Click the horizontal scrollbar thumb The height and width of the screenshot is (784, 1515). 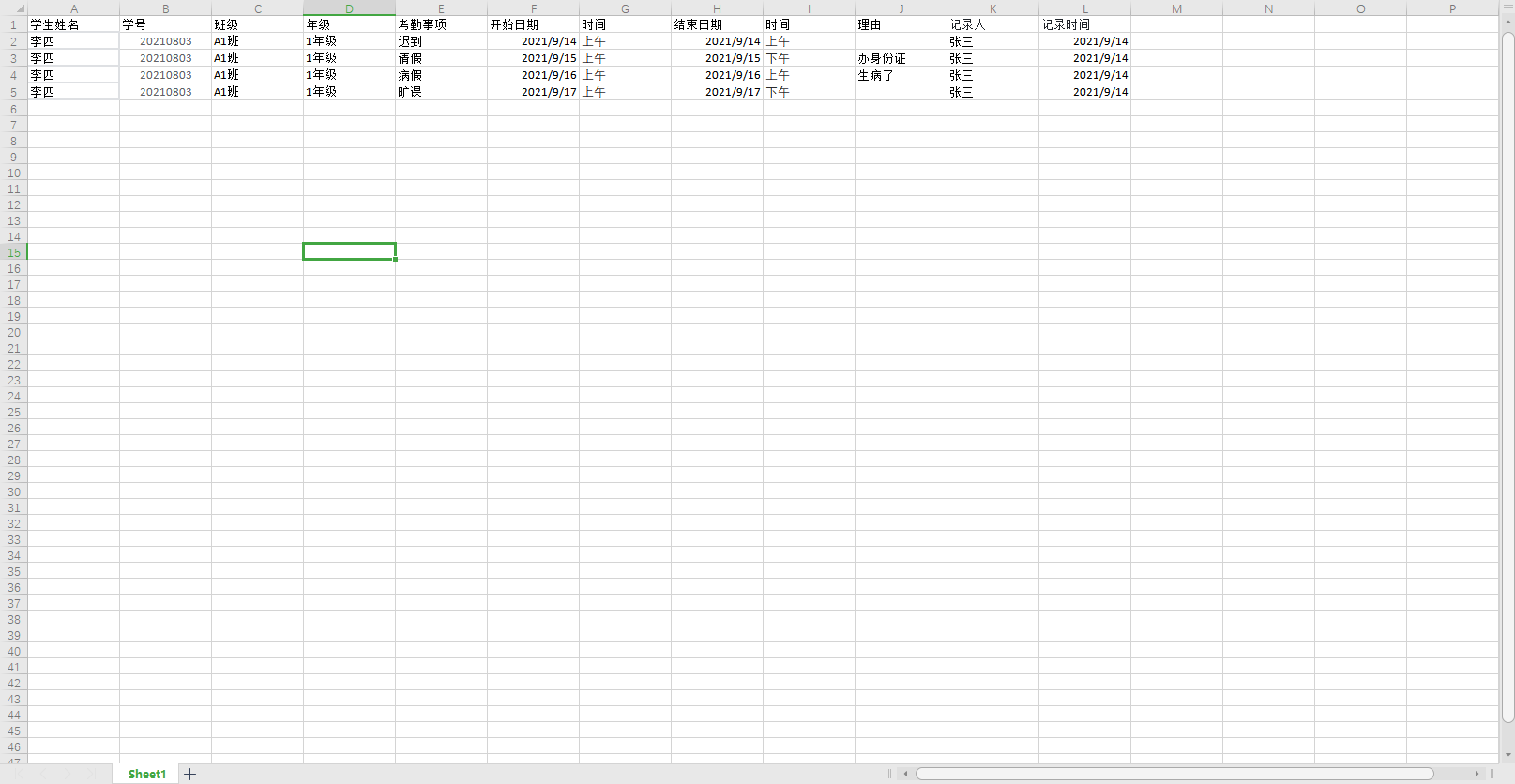[x=1174, y=774]
